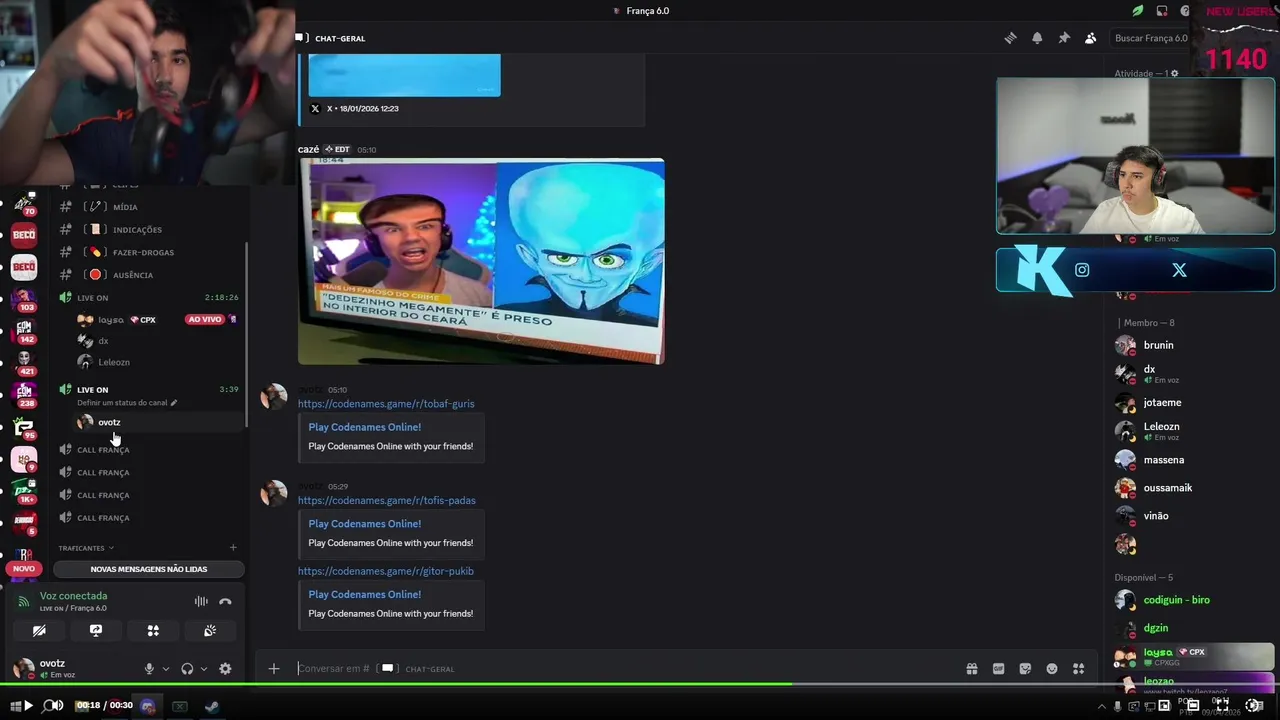Click the voice connection signal icon
Image resolution: width=1280 pixels, height=720 pixels.
(24, 601)
